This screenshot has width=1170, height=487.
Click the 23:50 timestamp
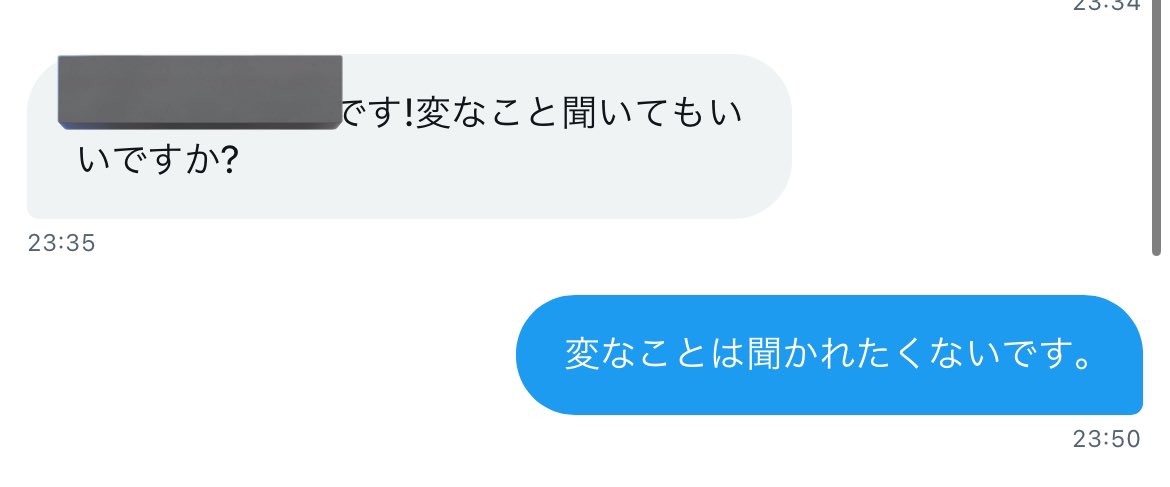(x=1107, y=439)
